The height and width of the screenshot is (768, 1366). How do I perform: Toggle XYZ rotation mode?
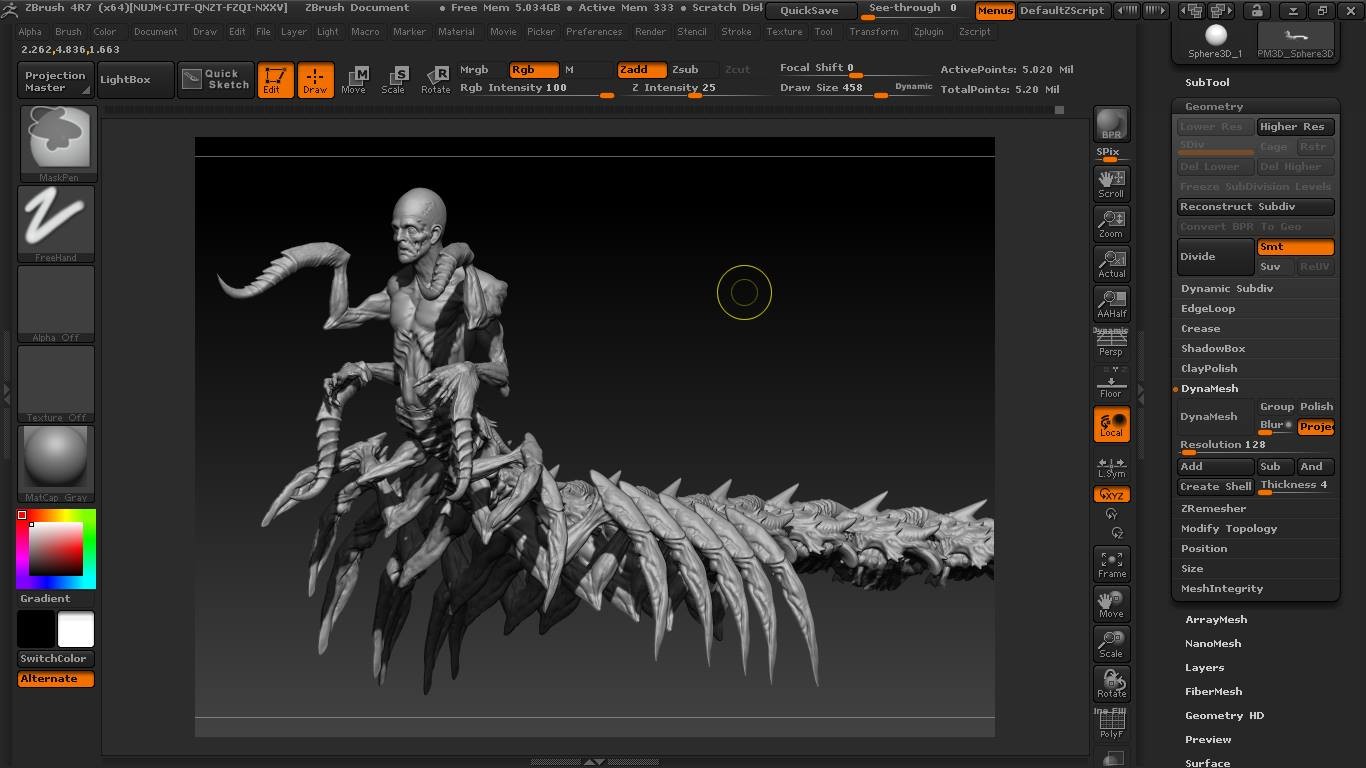point(1111,495)
